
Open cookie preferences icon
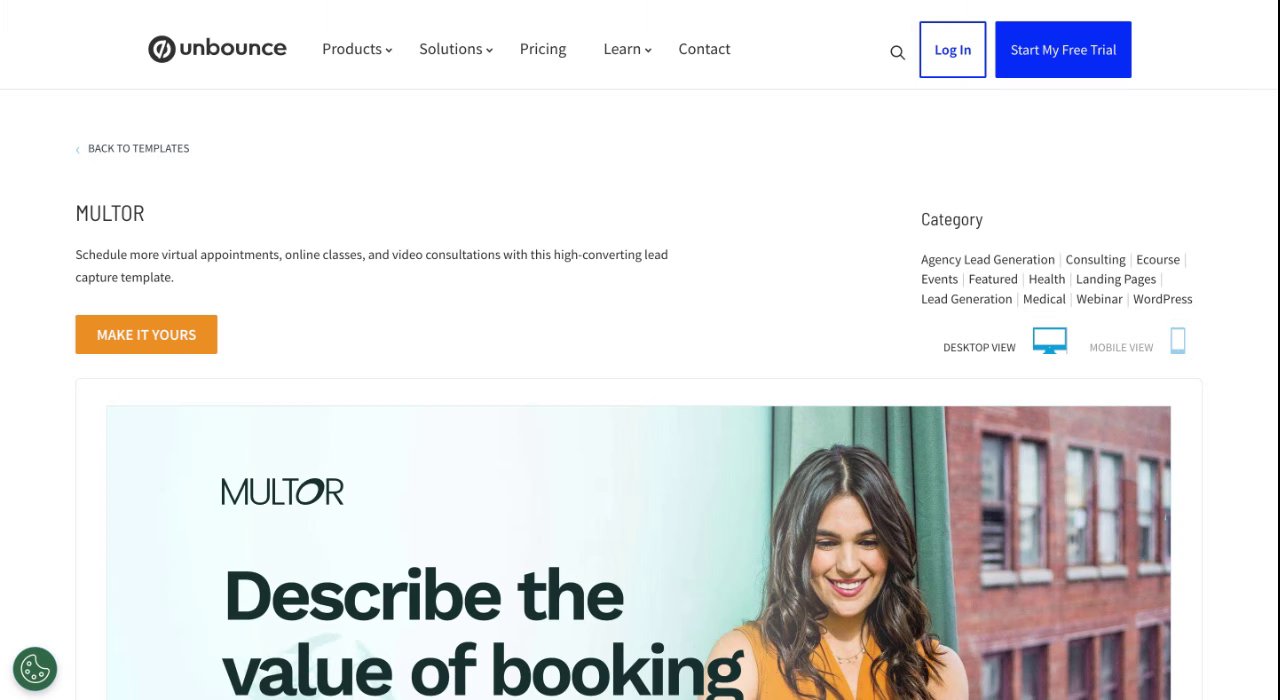point(35,668)
